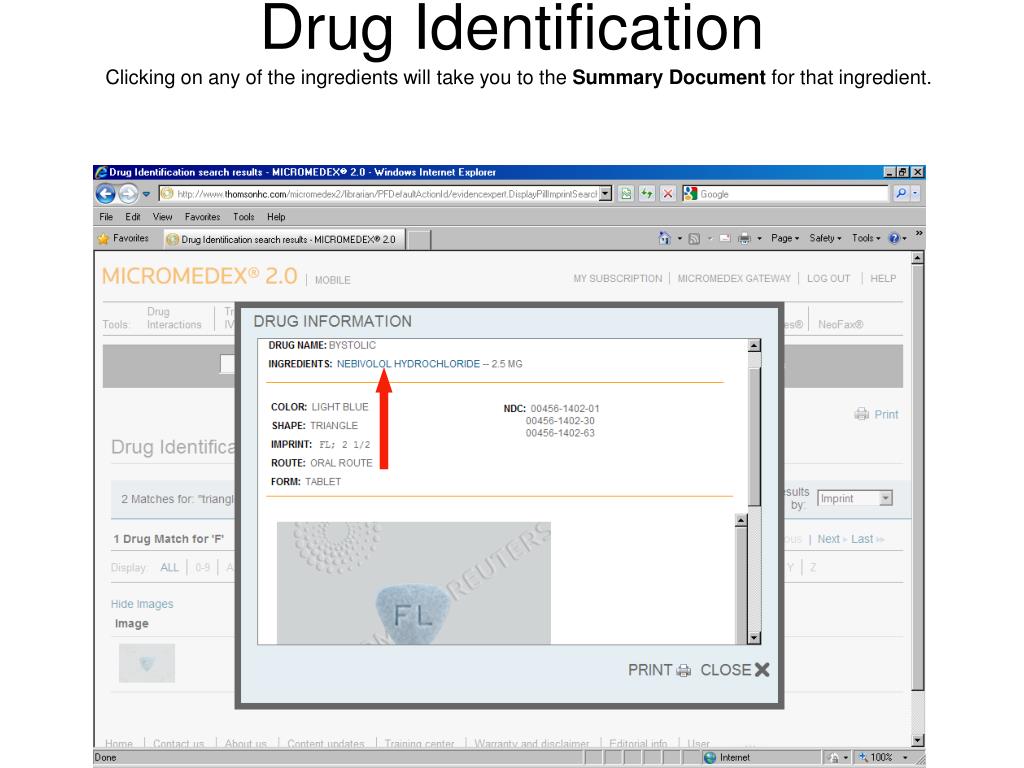This screenshot has width=1024, height=768.
Task: Click the MOBILE link beside MICROMEDEX logo
Action: click(332, 280)
